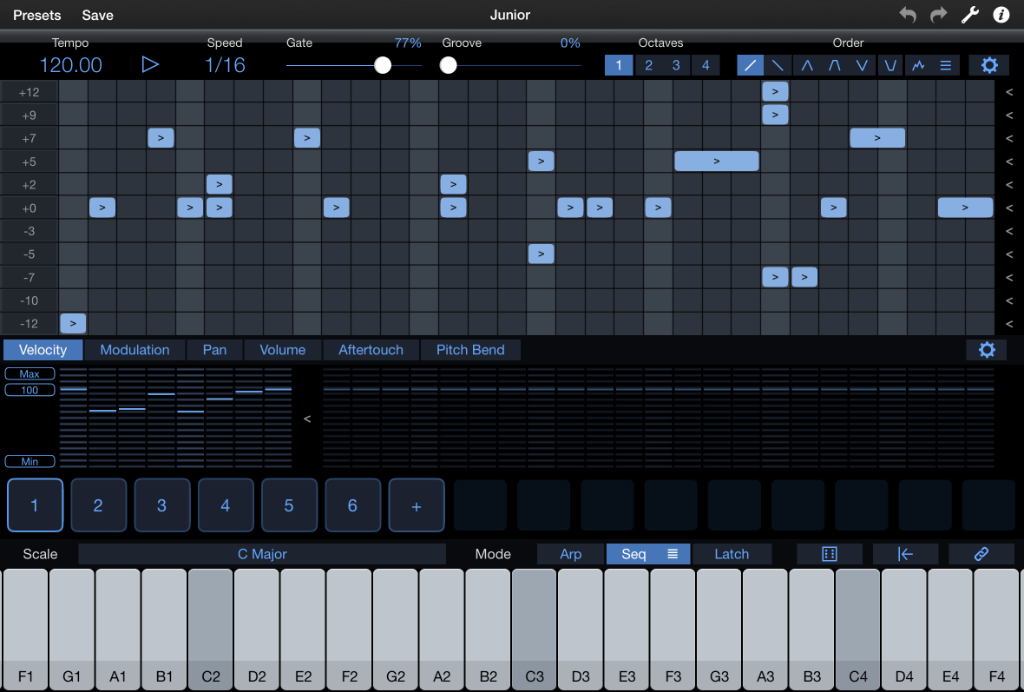Open gear settings next to Order
The height and width of the screenshot is (692, 1024).
pyautogui.click(x=989, y=65)
